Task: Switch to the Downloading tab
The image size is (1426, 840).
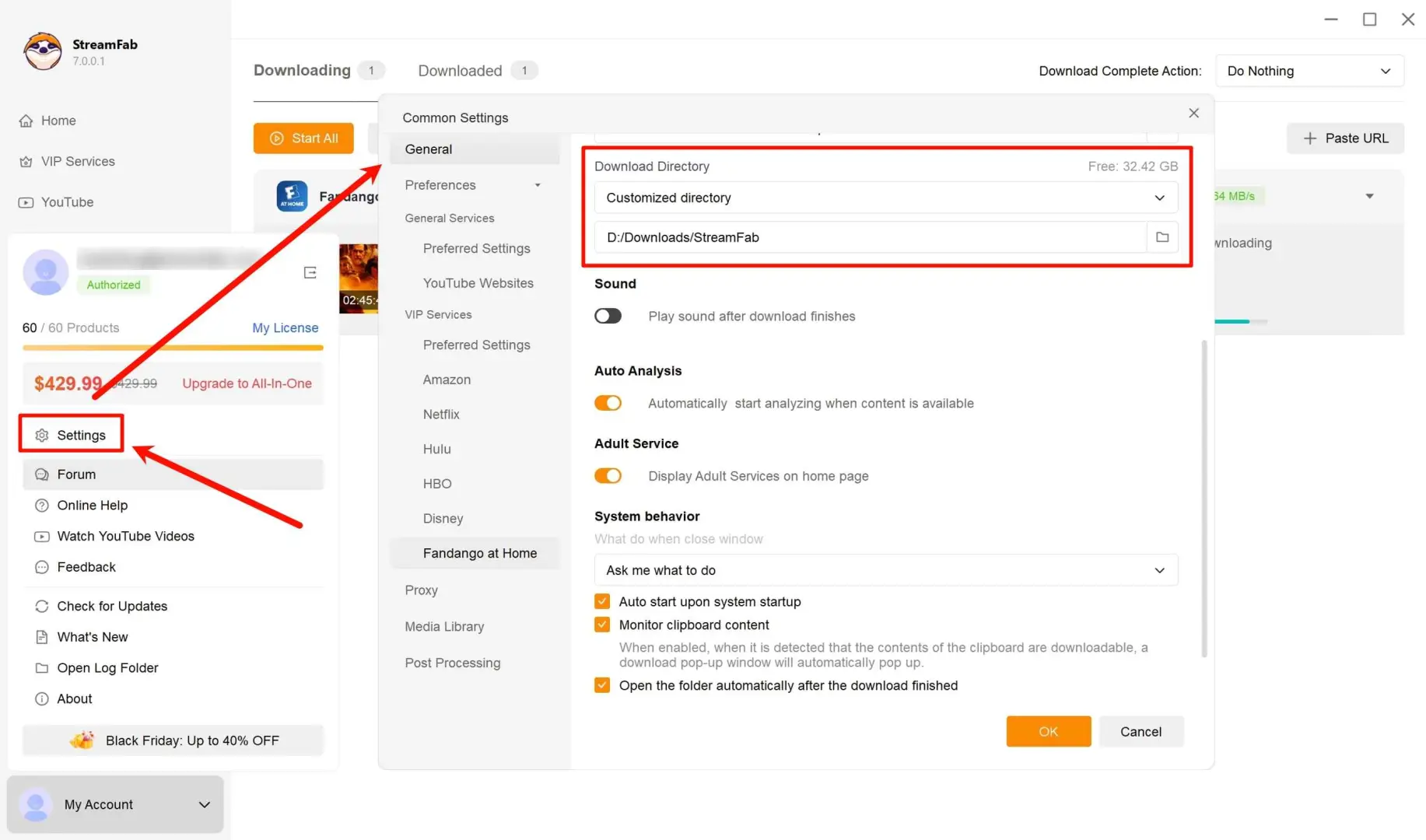Action: point(319,71)
